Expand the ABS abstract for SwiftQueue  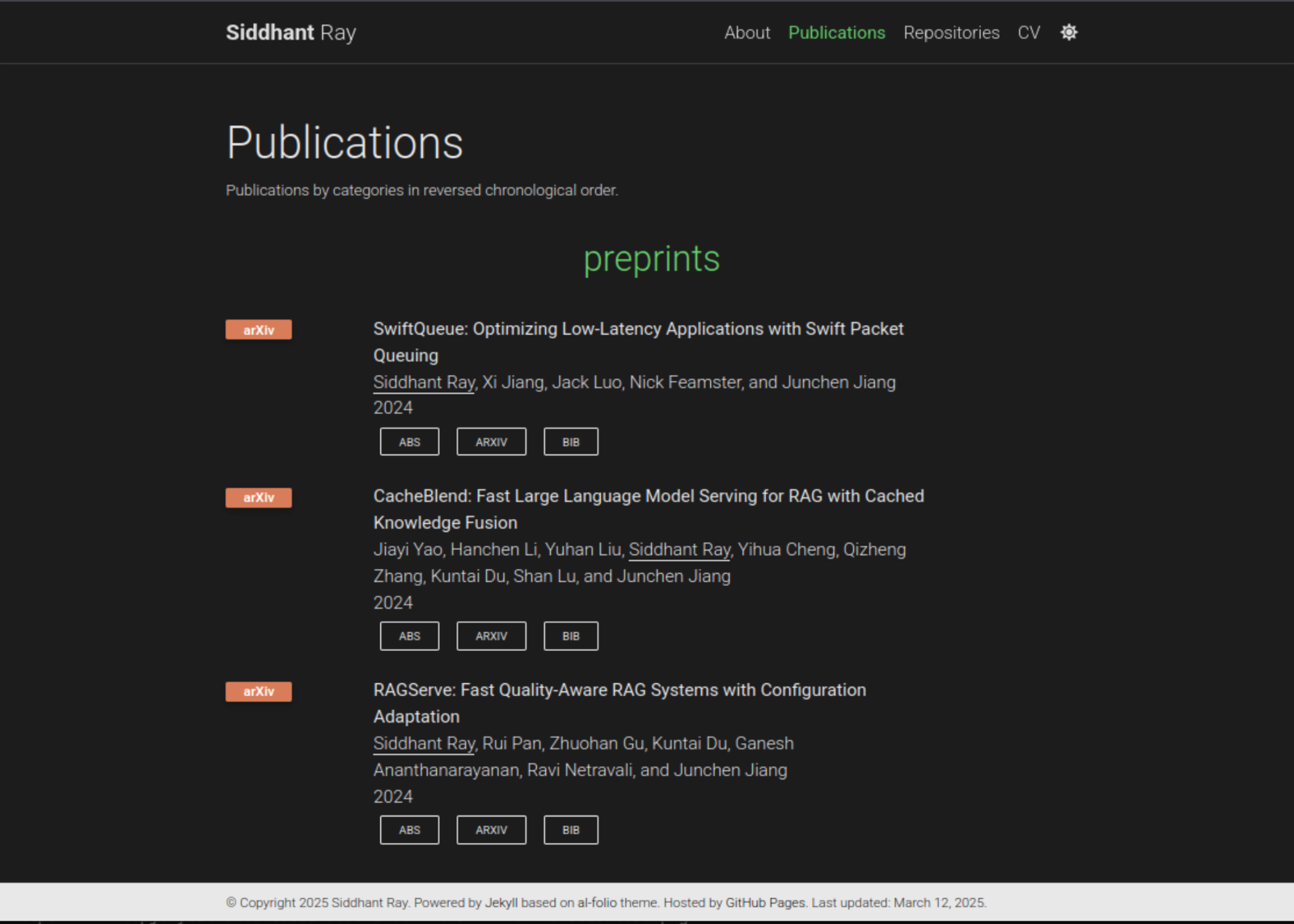tap(409, 442)
